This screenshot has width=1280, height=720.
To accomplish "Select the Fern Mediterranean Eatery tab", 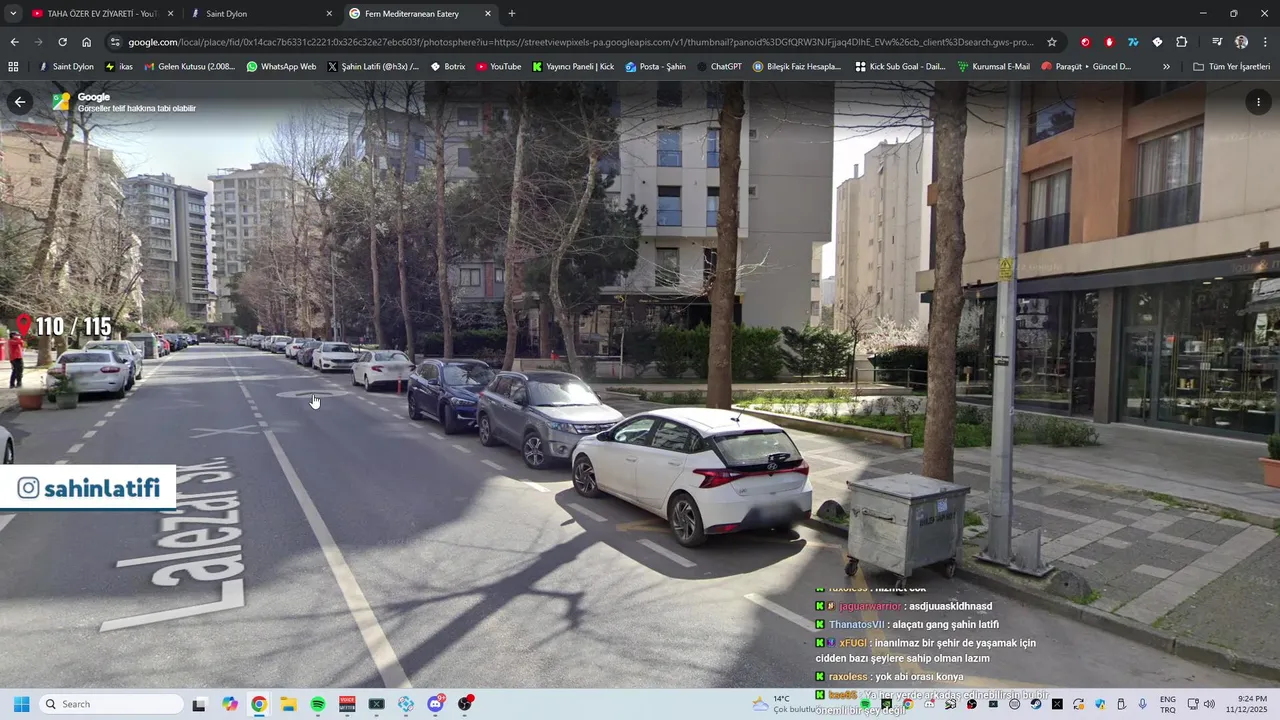I will (421, 14).
